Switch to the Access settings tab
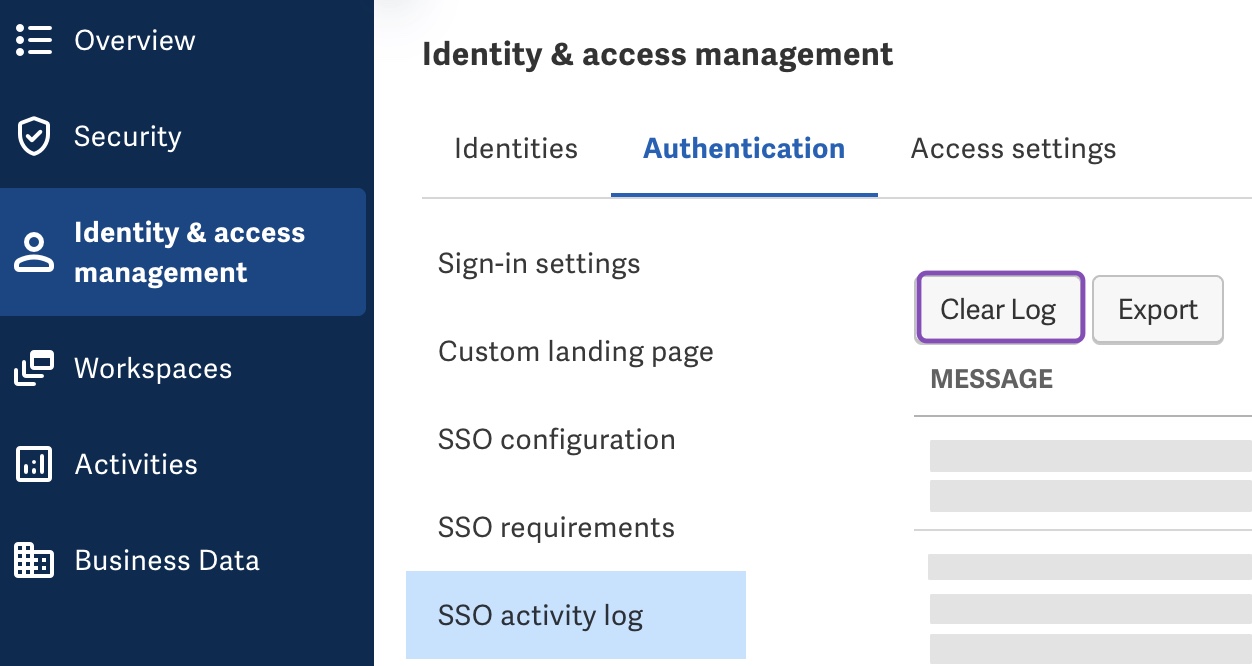This screenshot has height=666, width=1252. (1013, 149)
